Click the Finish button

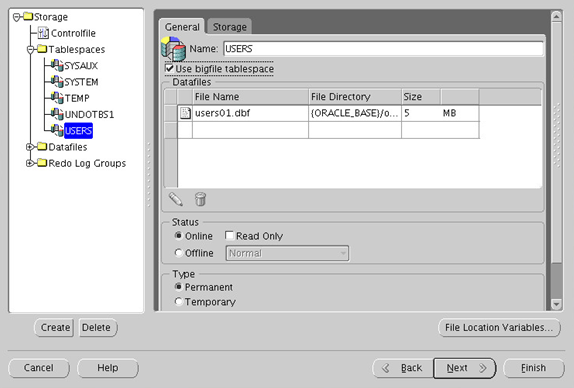534,368
